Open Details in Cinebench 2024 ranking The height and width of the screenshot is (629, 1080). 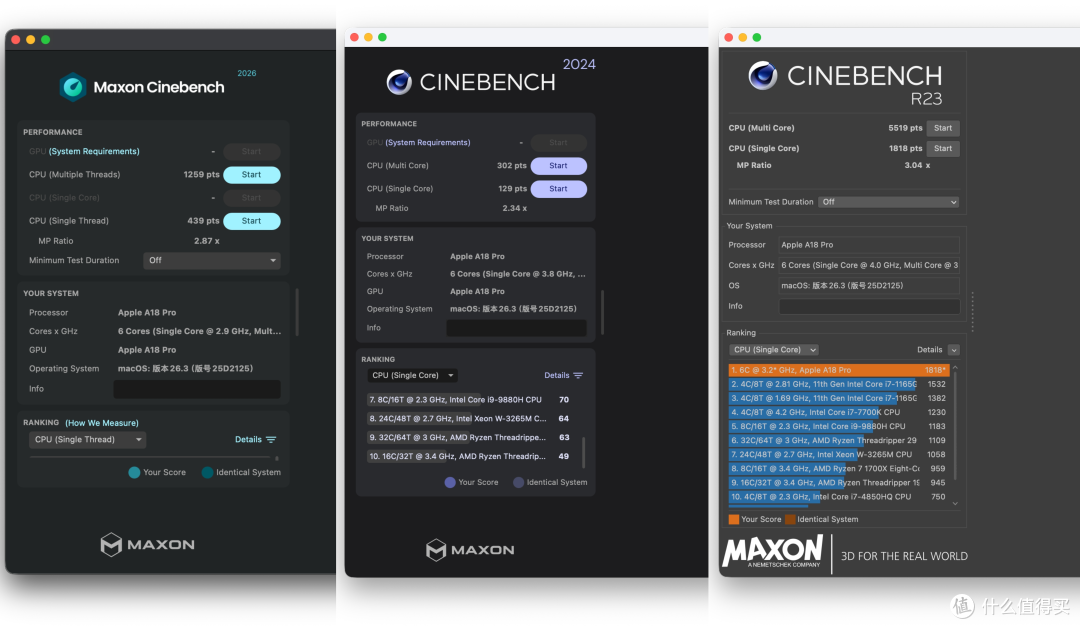557,375
